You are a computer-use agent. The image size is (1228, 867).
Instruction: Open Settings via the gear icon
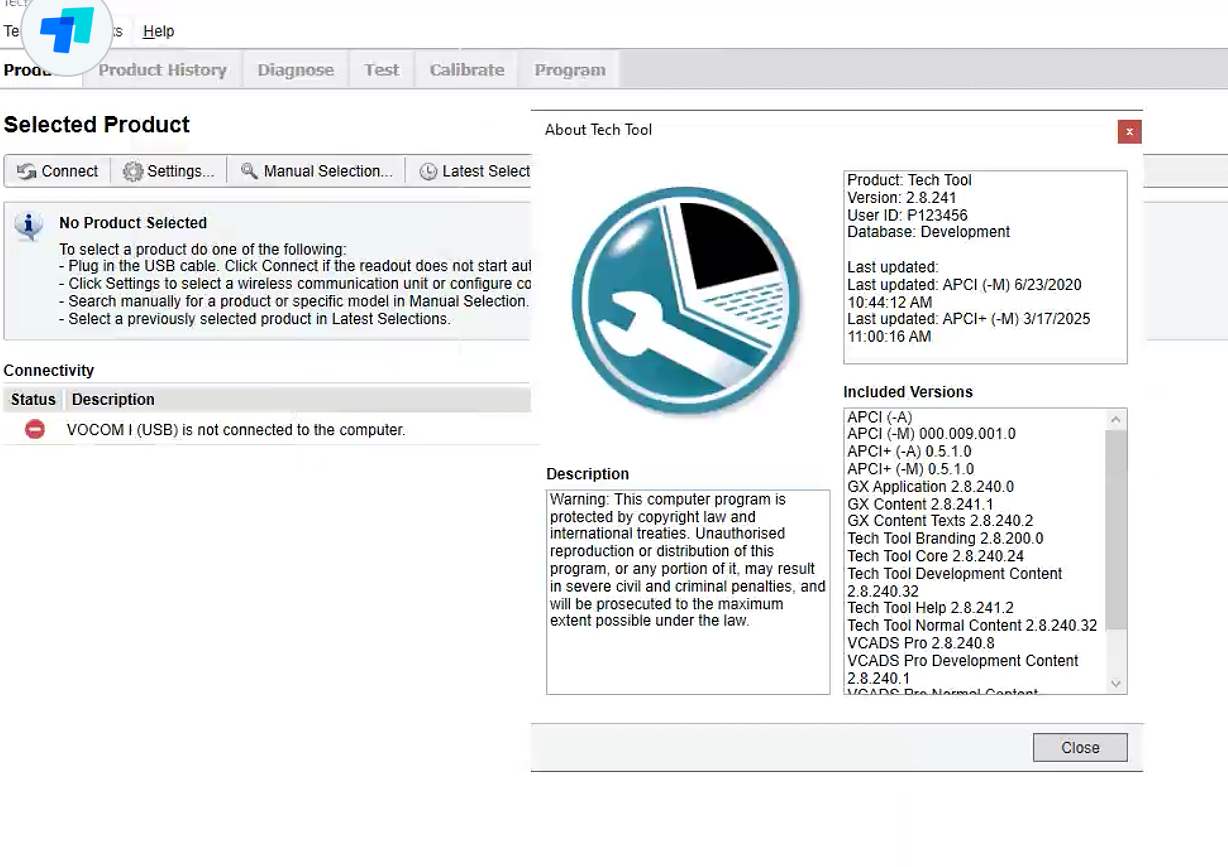point(131,171)
